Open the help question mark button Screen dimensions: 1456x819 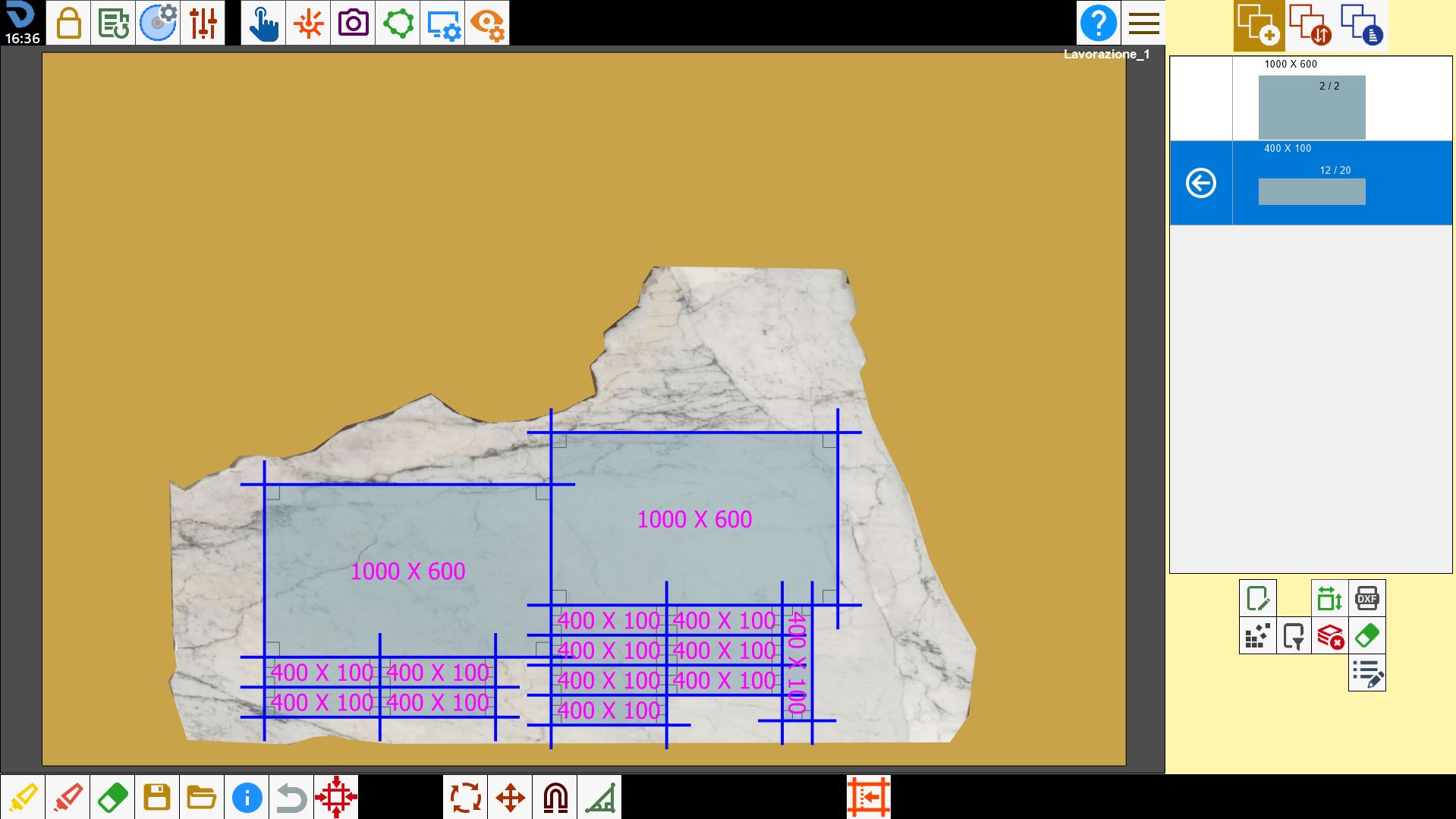[x=1098, y=23]
